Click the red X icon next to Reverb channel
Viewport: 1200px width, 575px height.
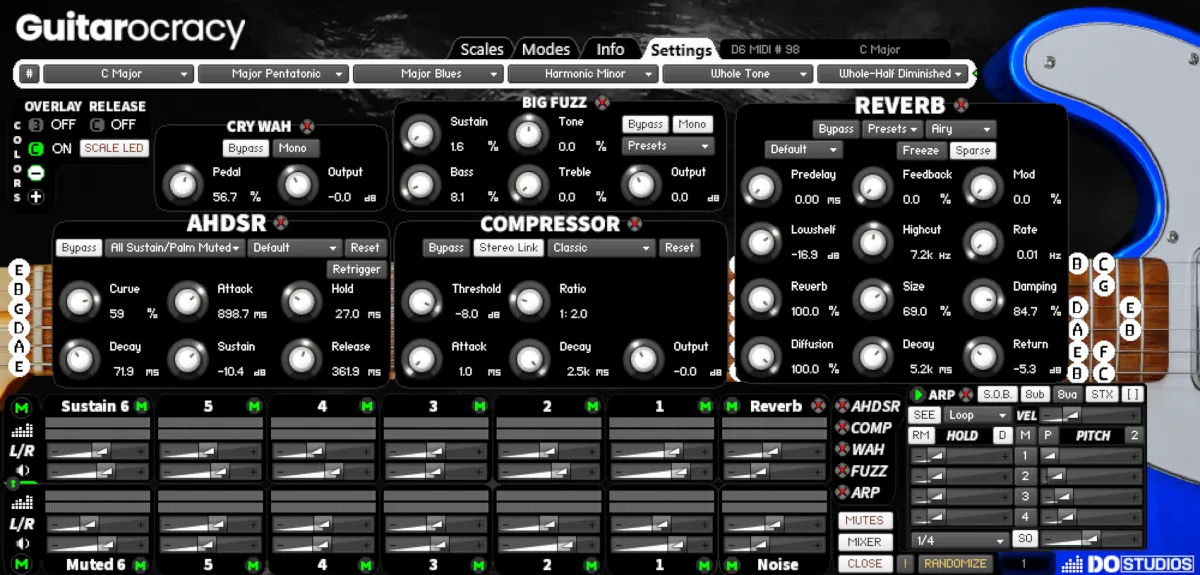819,406
